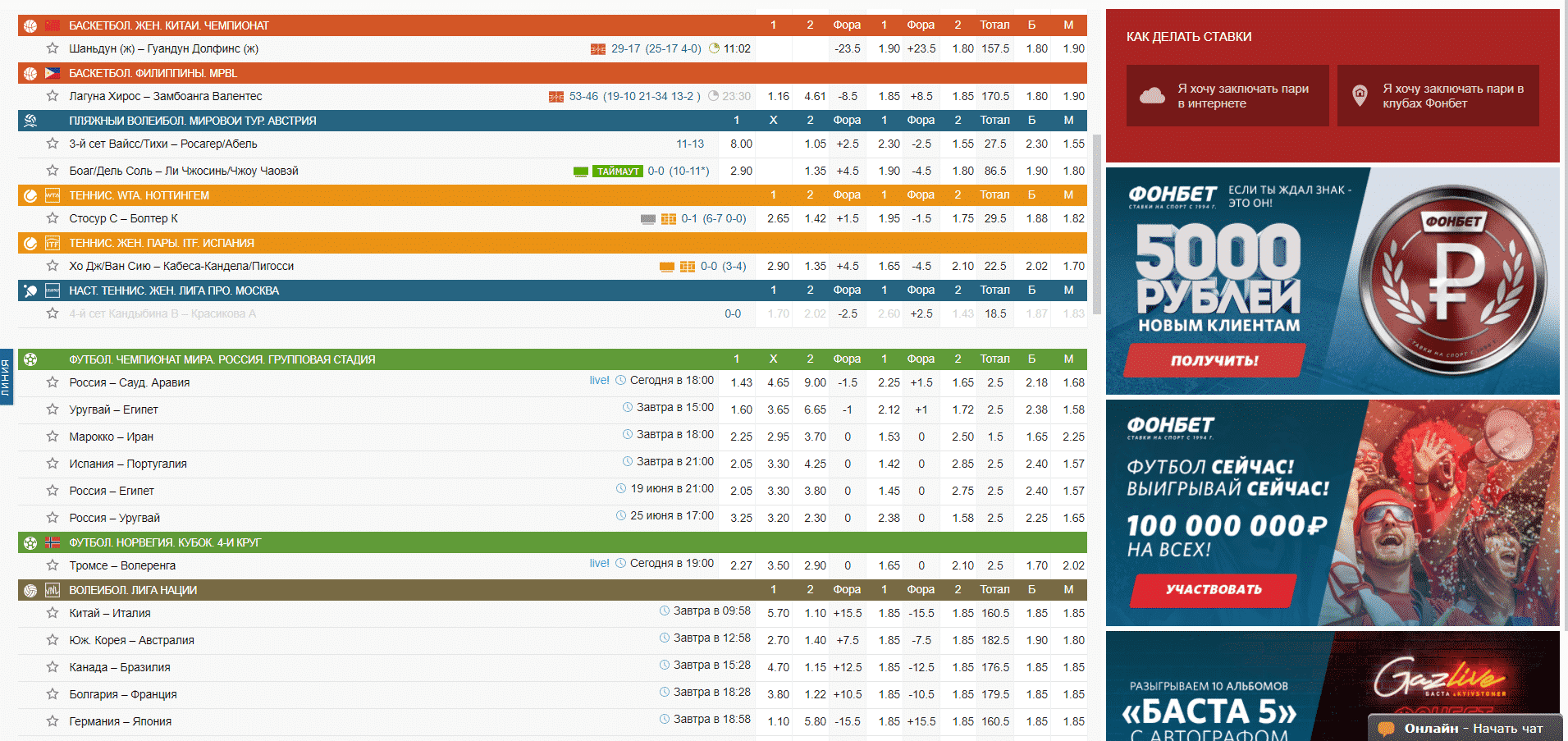1568x741 pixels.
Task: Click basketball icon of China championship header
Action: 30,25
